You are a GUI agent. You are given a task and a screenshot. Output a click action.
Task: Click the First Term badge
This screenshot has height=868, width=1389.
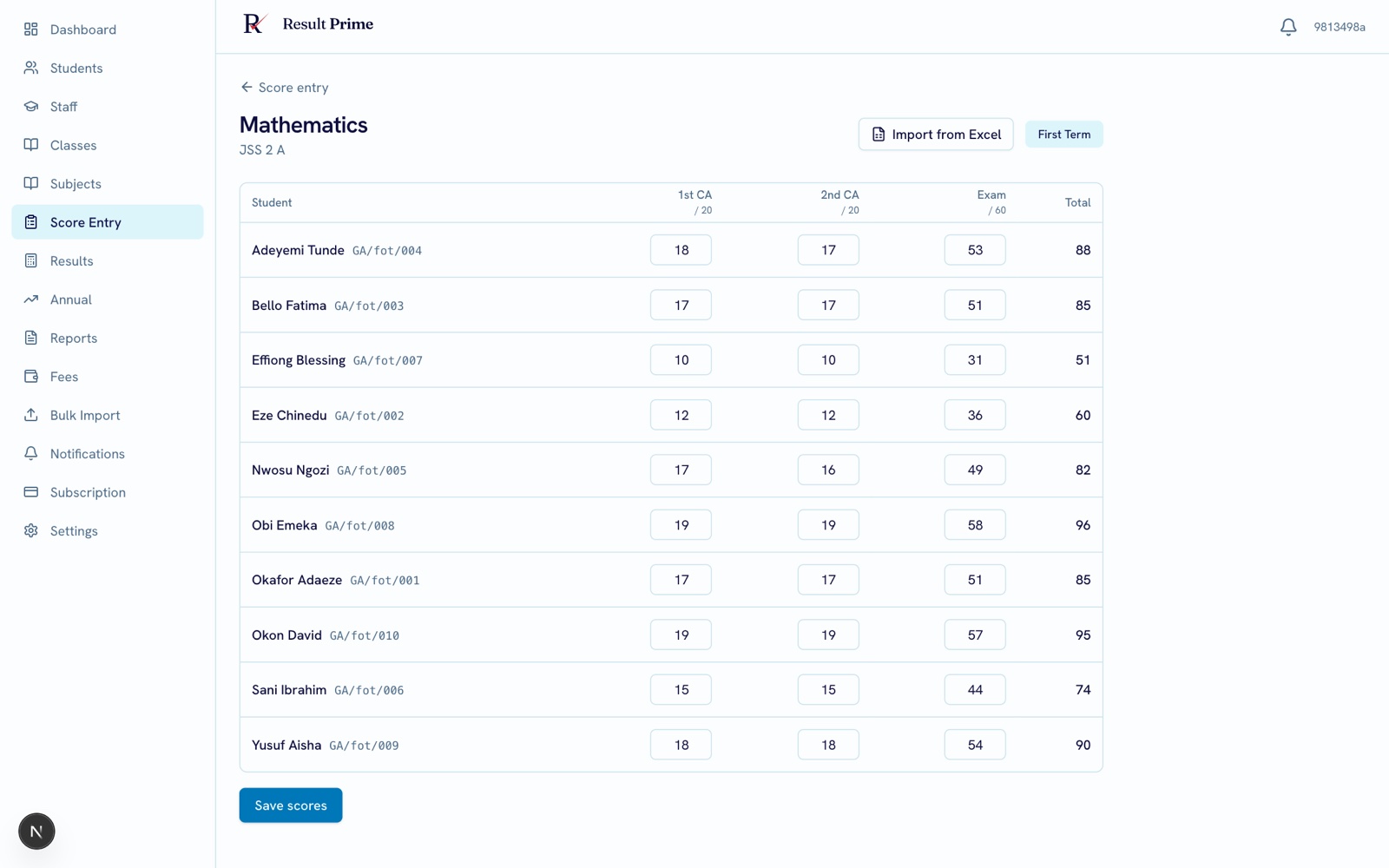coord(1063,135)
